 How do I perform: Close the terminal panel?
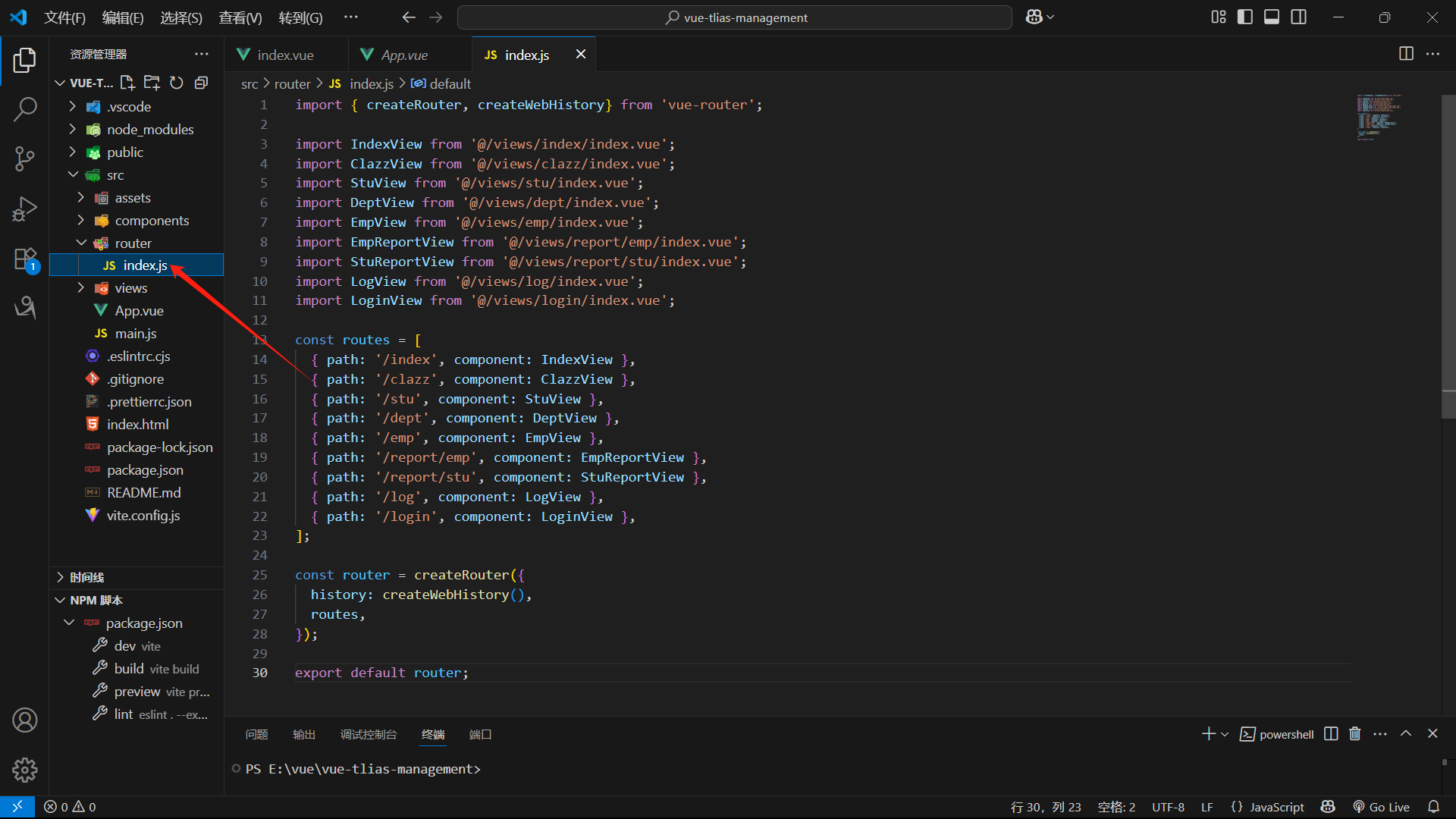(1432, 733)
